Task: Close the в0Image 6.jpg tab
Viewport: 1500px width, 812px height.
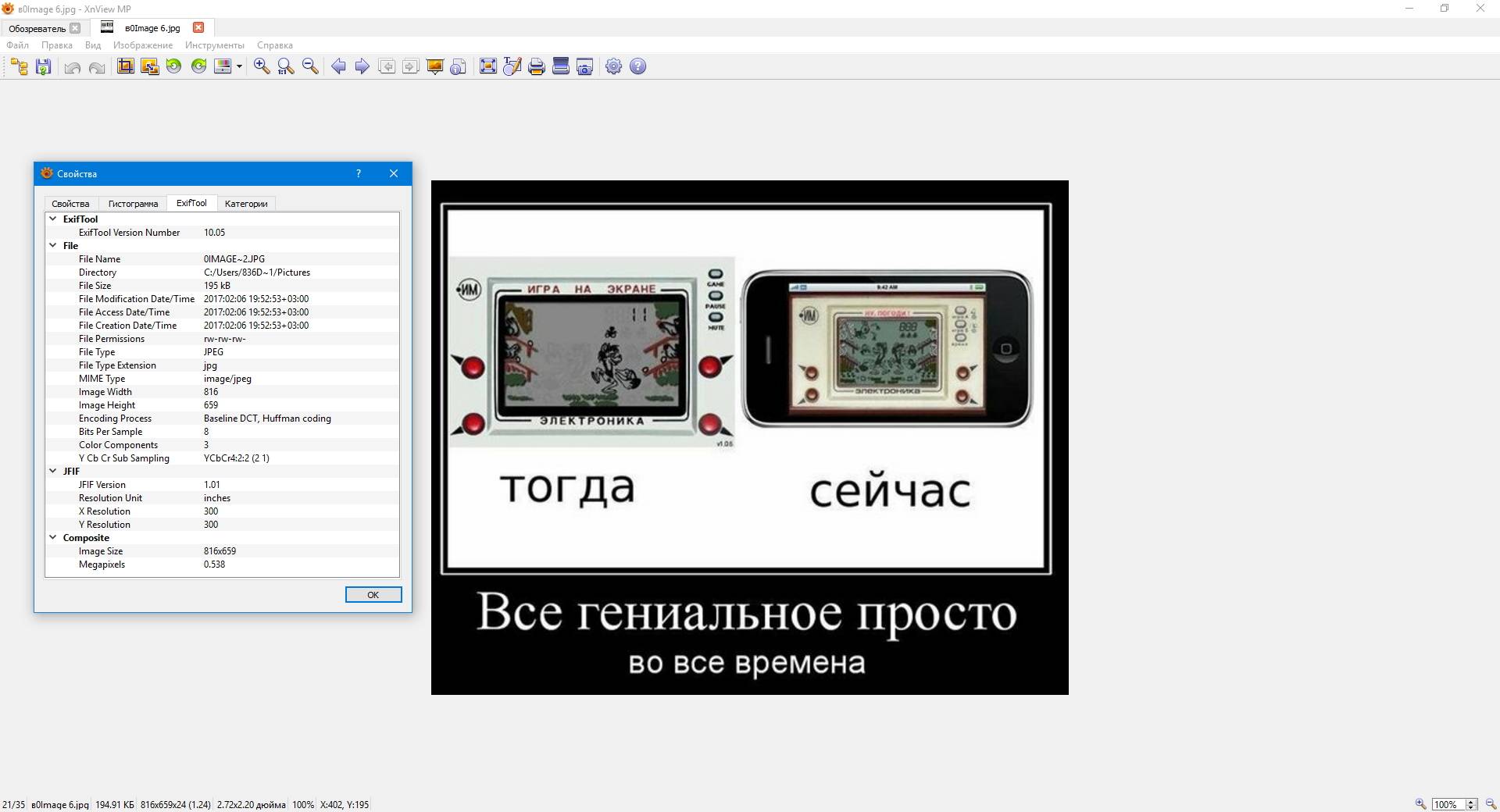Action: [x=198, y=27]
